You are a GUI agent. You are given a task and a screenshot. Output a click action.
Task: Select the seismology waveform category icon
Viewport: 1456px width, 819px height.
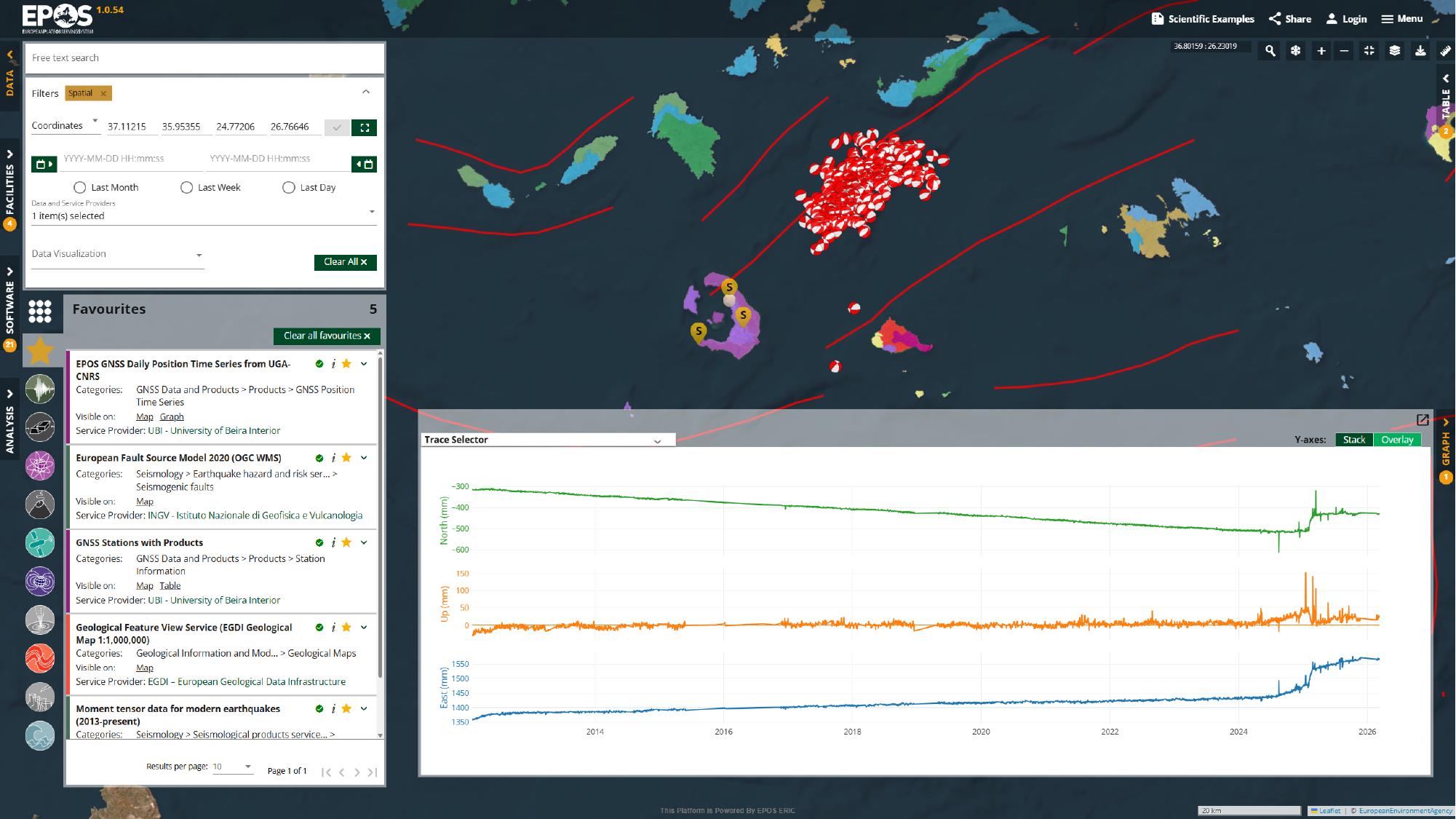click(40, 389)
